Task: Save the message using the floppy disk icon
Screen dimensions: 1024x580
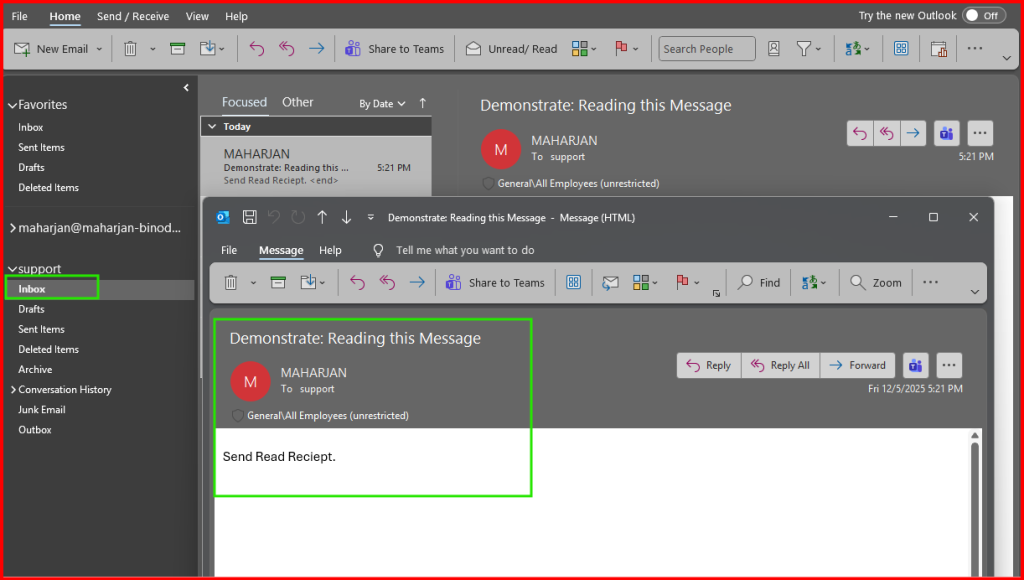Action: (x=250, y=217)
